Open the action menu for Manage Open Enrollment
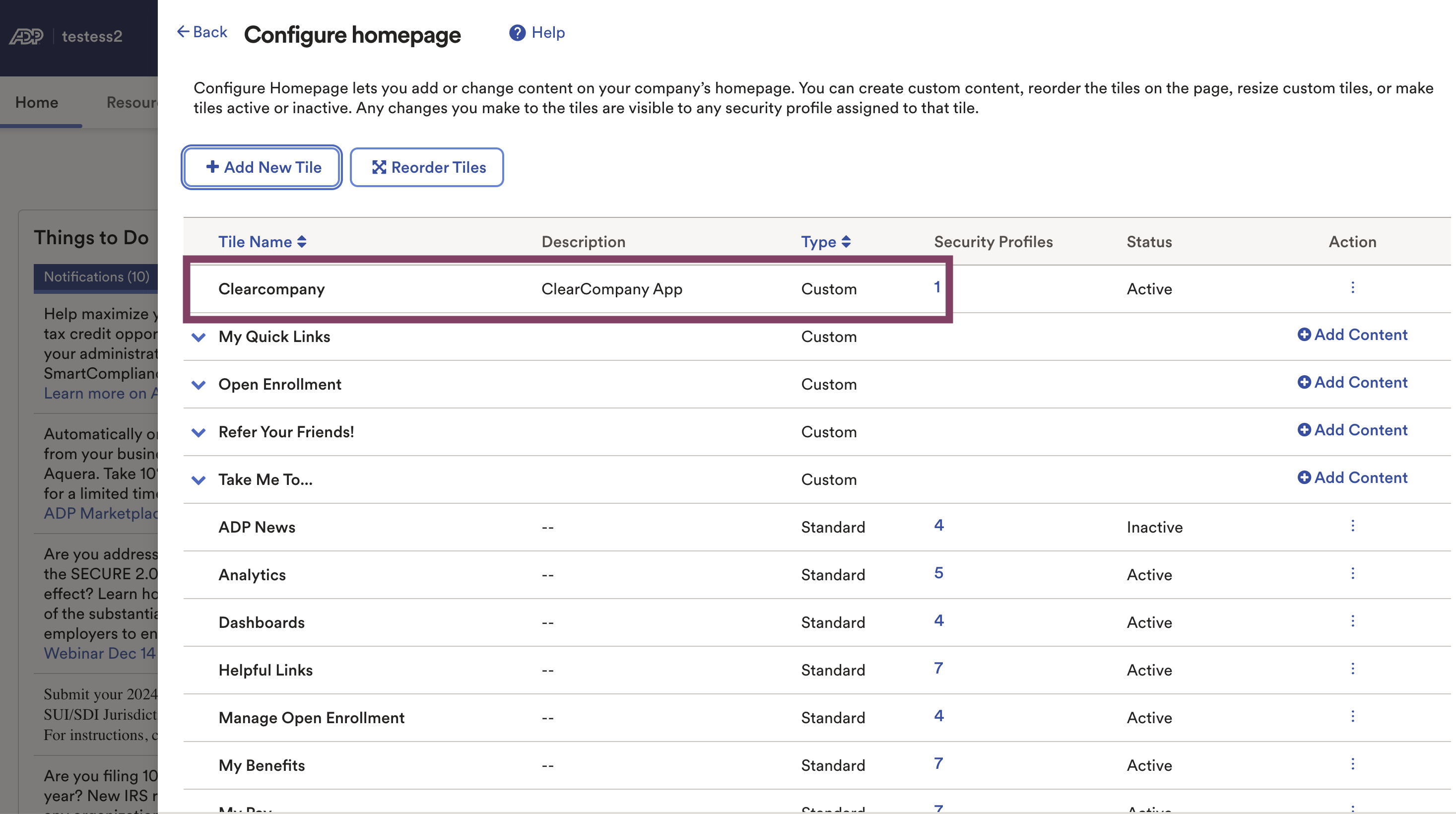Screen dimensions: 1456x814 1353,717
